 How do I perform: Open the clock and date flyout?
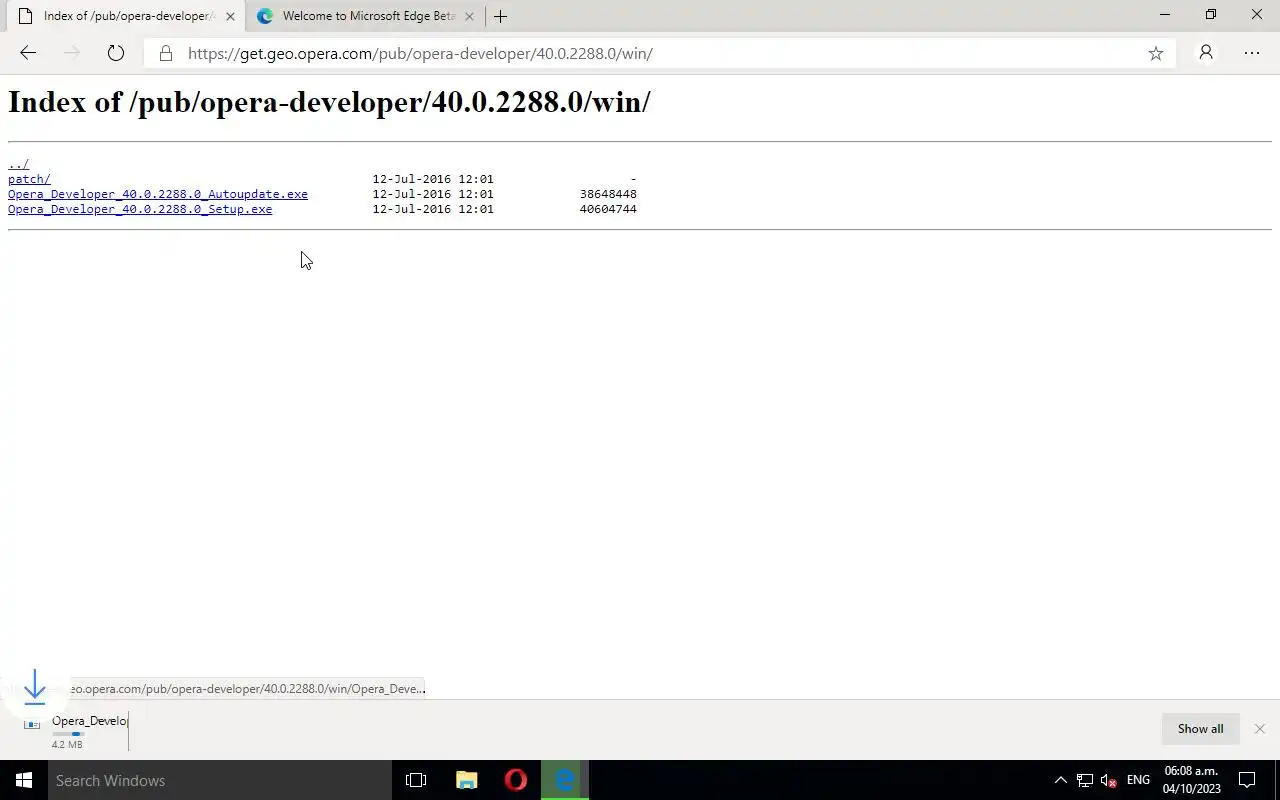click(x=1191, y=780)
